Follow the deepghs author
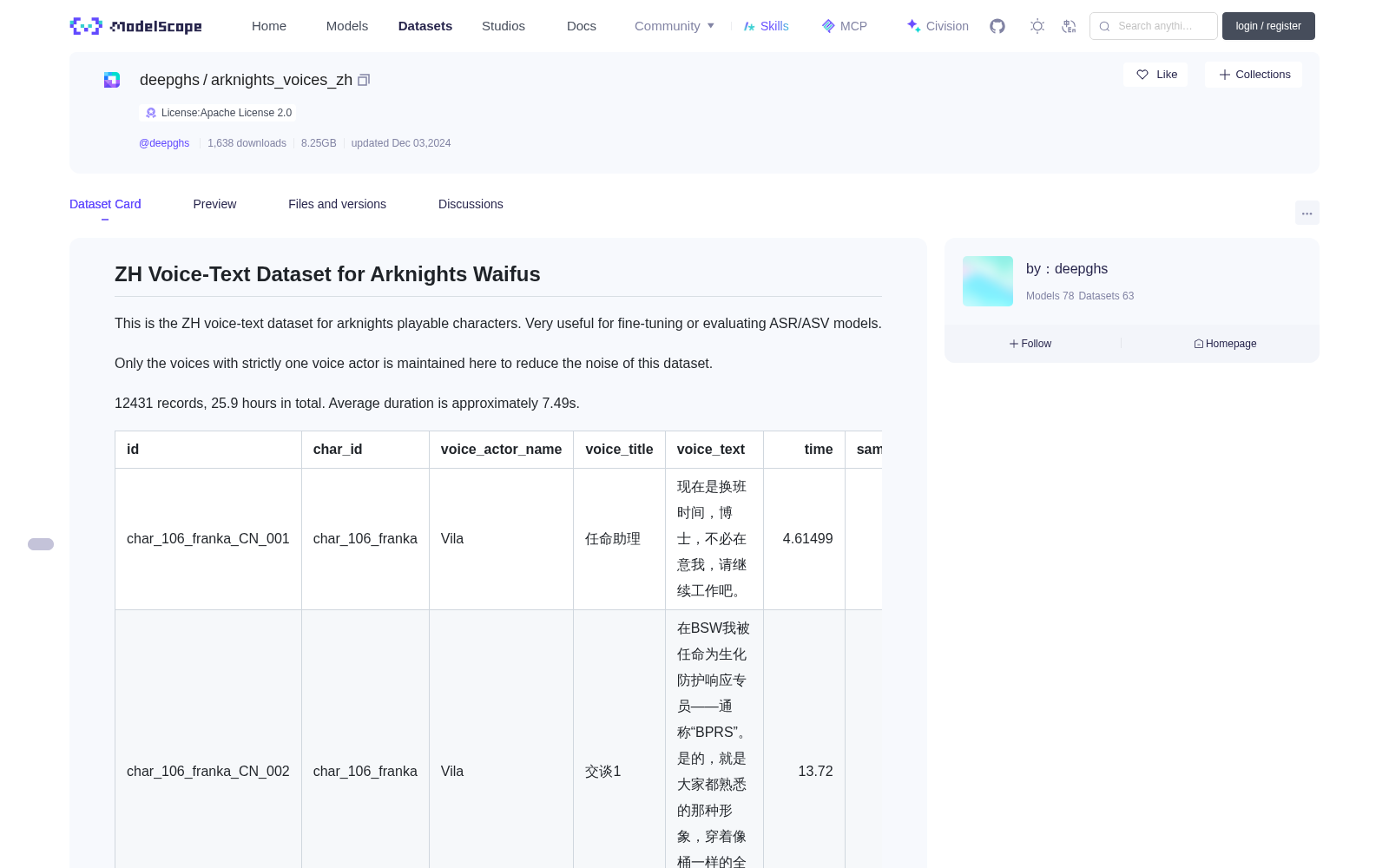The image size is (1389, 868). click(x=1030, y=344)
